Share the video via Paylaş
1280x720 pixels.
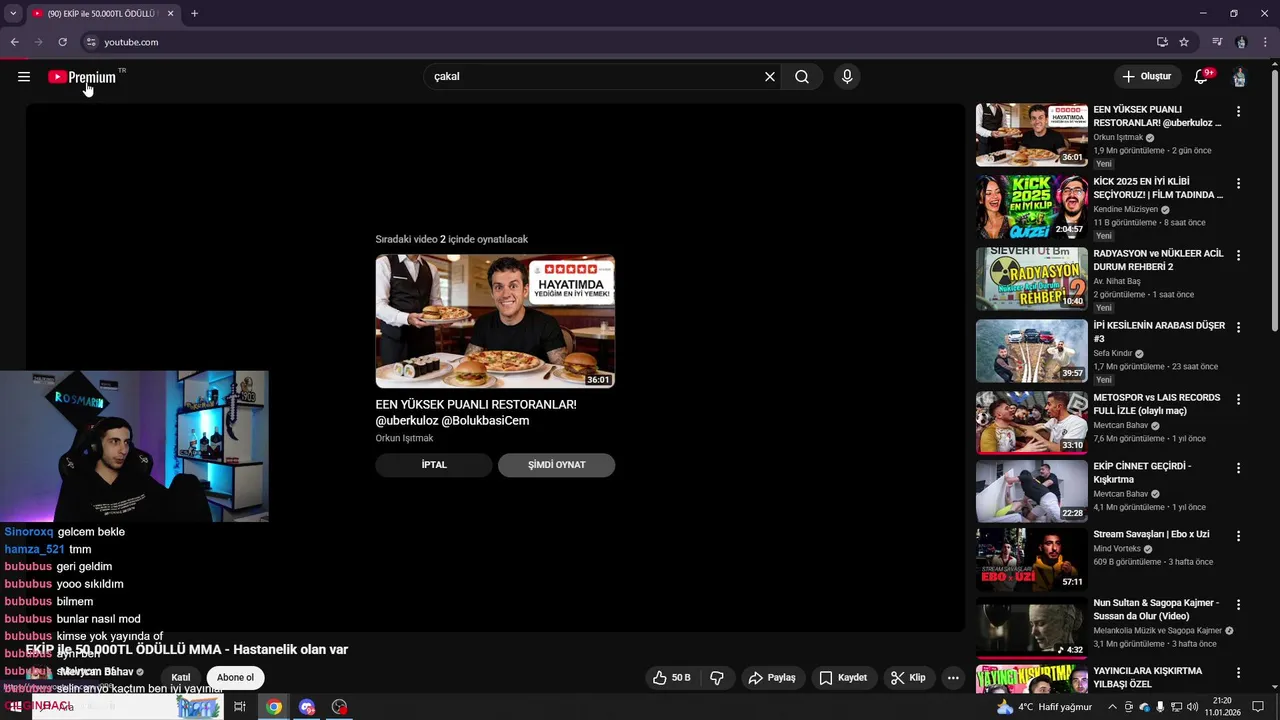click(x=772, y=678)
